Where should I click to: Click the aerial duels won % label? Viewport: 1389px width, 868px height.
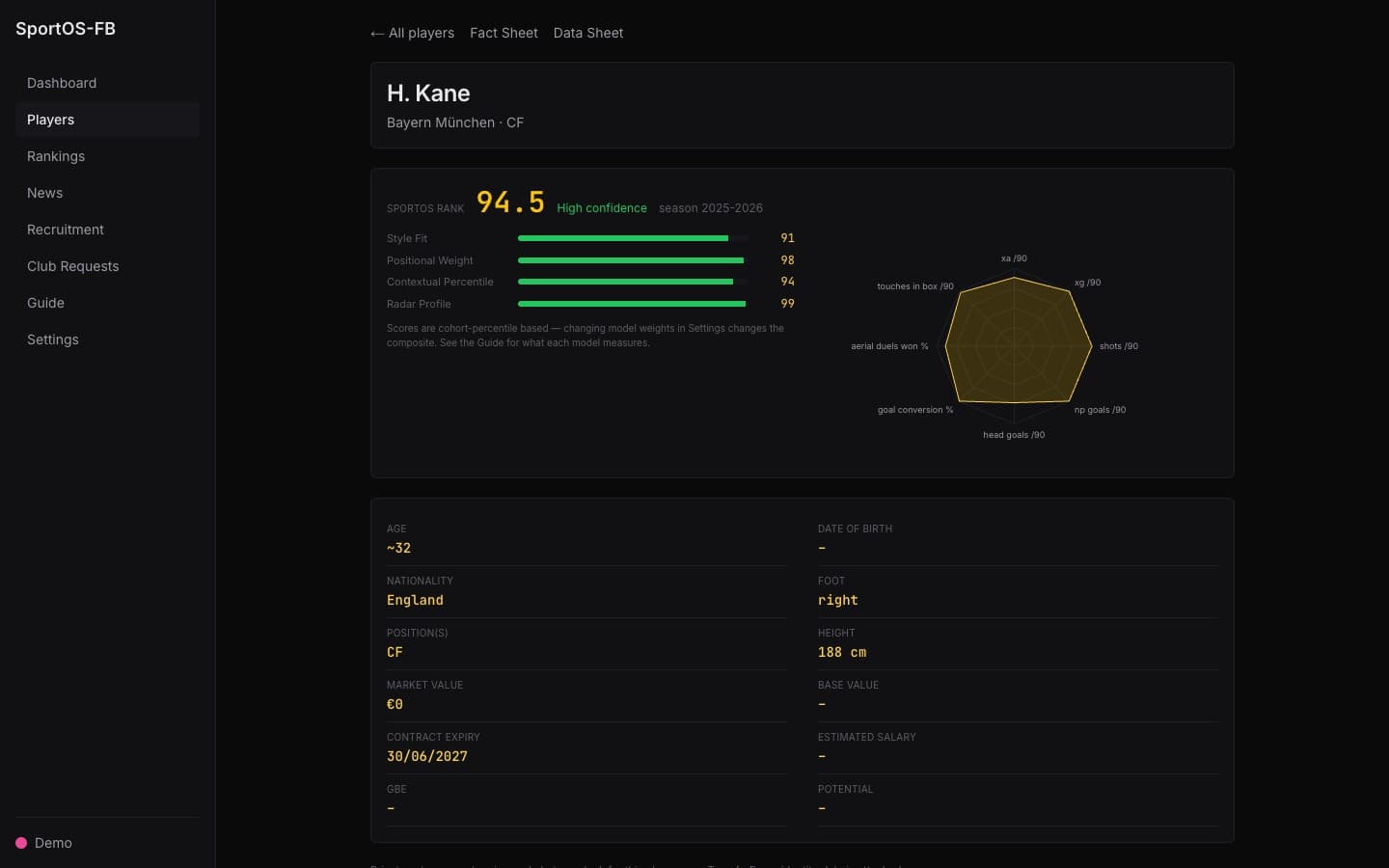click(889, 346)
